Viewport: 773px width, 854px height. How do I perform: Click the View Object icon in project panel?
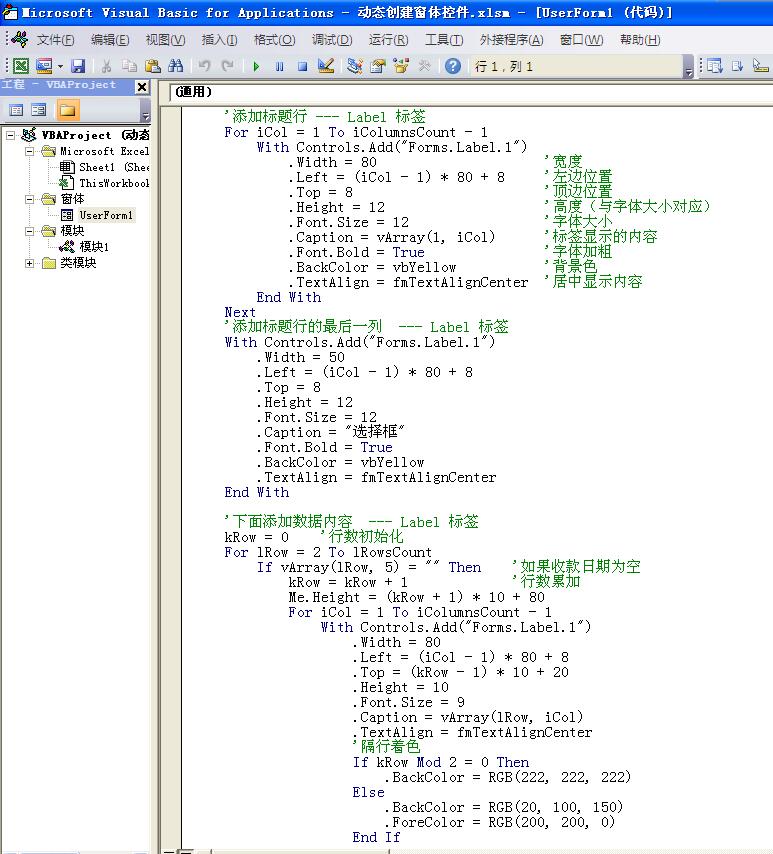pos(39,110)
